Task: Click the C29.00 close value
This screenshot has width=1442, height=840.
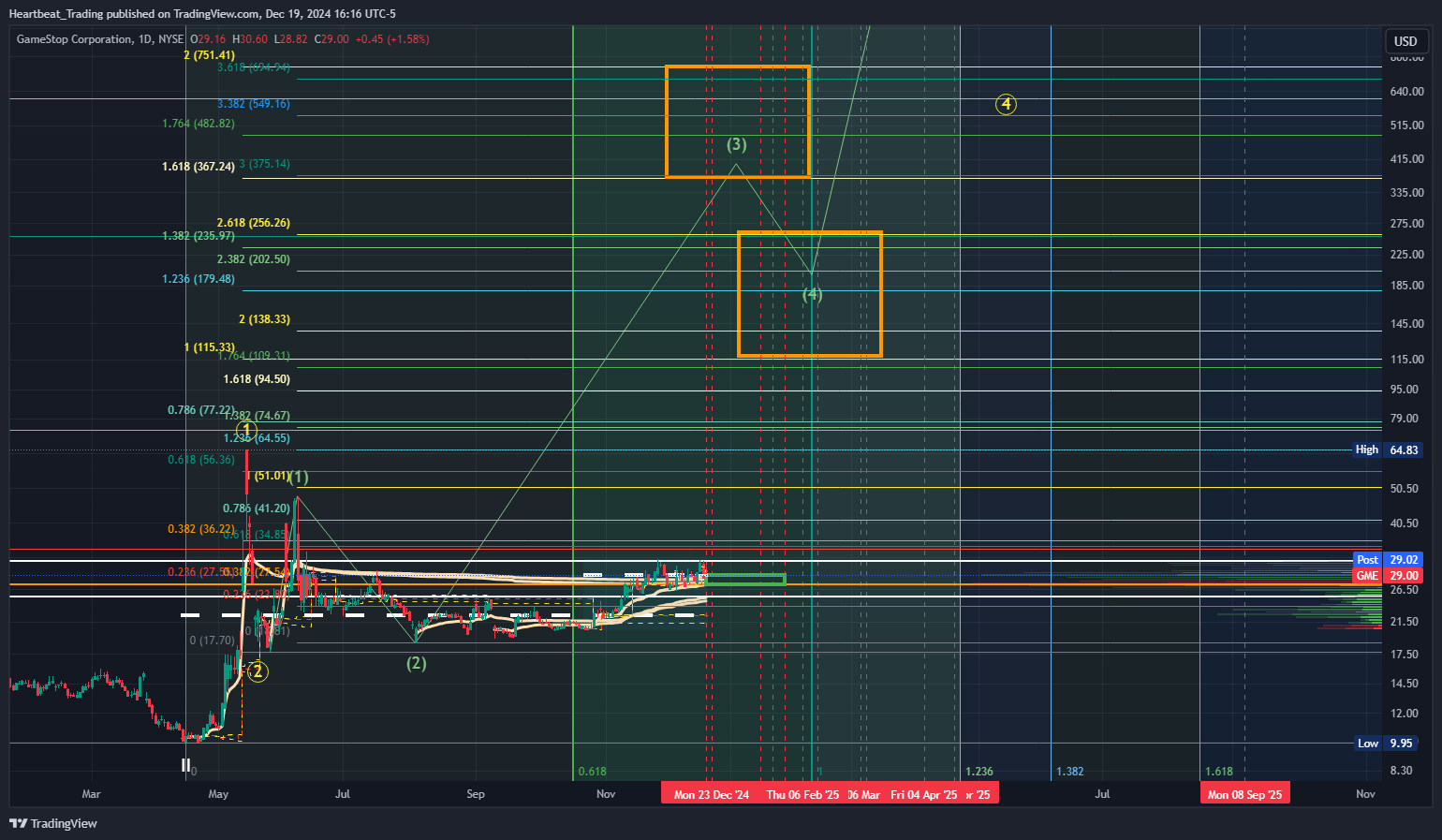Action: (331, 39)
